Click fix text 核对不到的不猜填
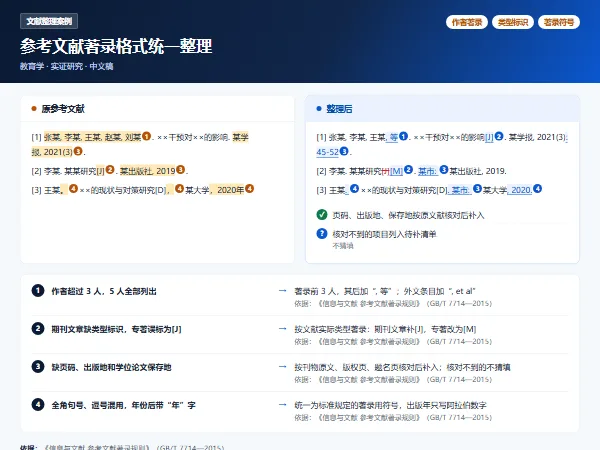Viewport: 600px width, 450px height. coord(478,367)
